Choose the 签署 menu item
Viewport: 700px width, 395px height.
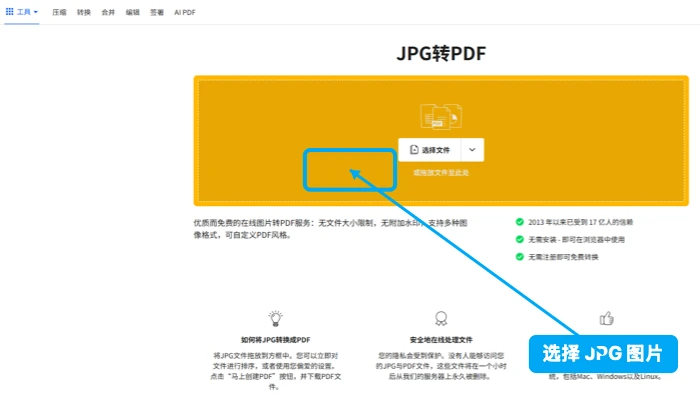coord(157,12)
